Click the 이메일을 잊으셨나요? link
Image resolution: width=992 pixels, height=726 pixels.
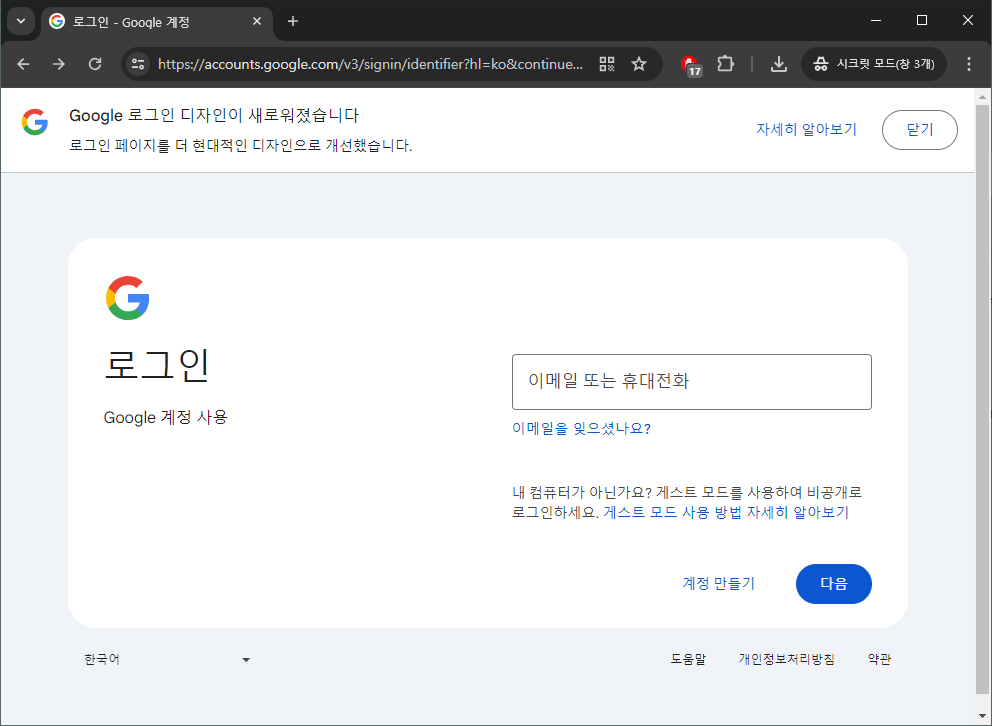point(581,428)
